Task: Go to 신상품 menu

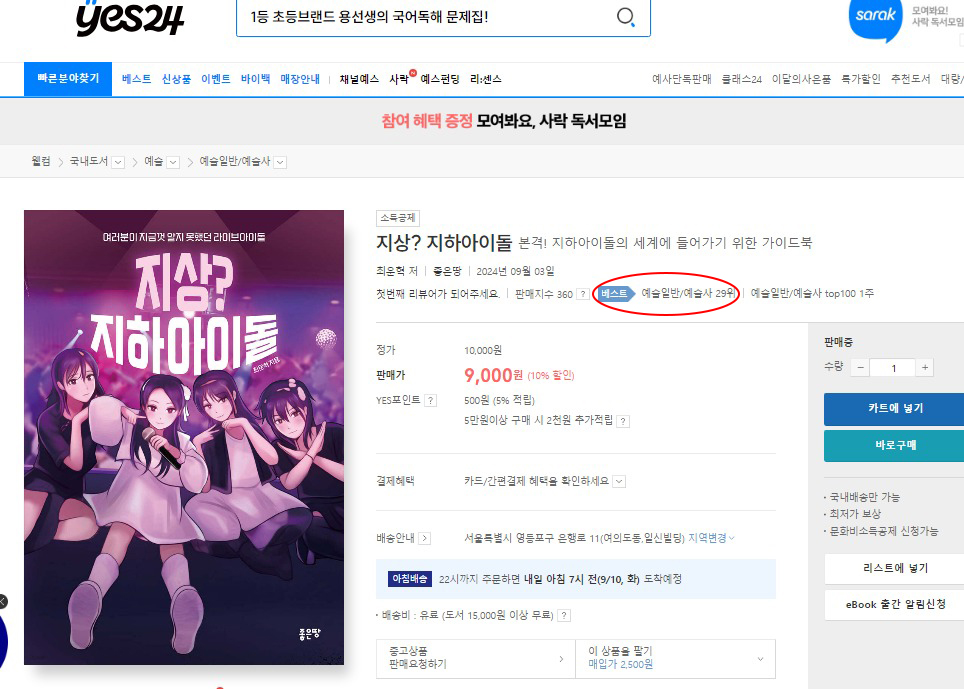Action: point(176,79)
